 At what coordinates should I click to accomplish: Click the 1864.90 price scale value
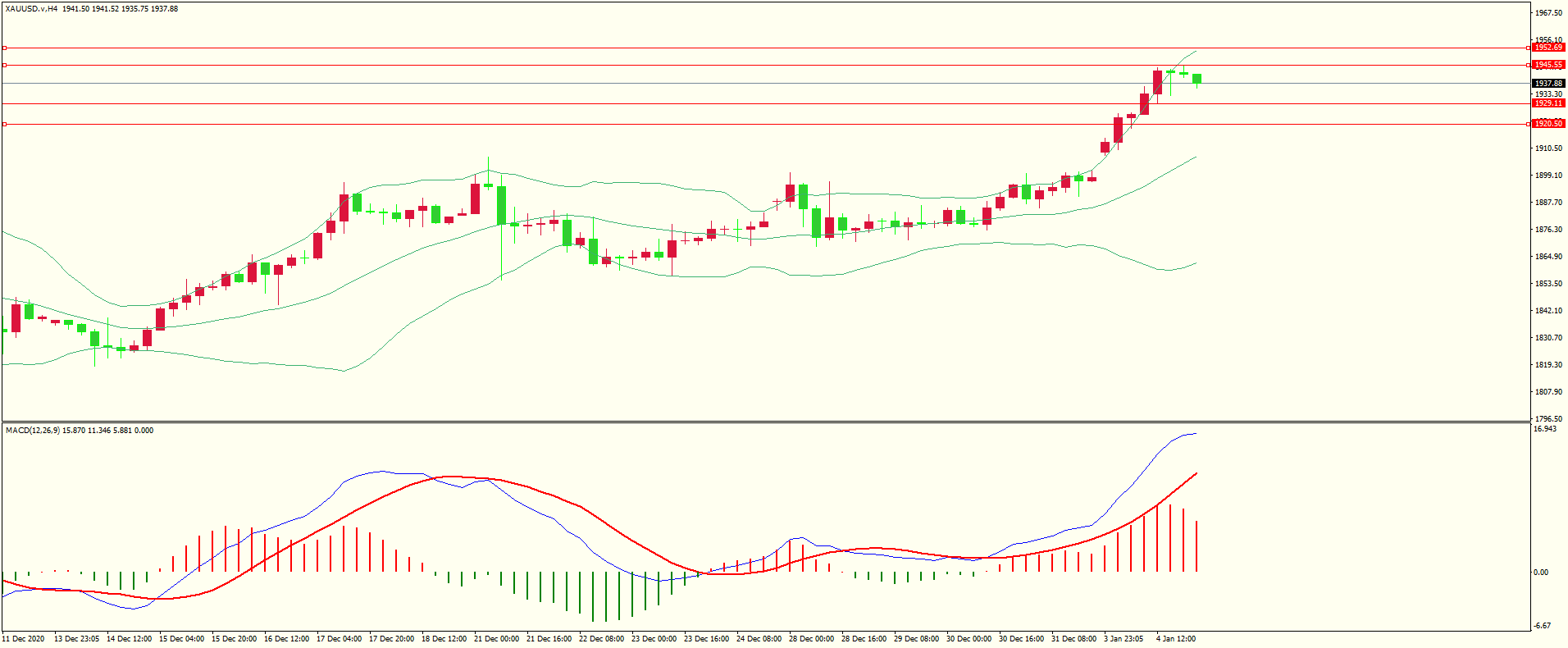(x=1548, y=257)
